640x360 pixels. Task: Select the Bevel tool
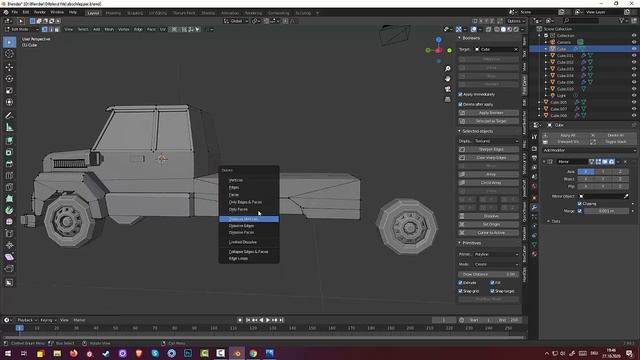tap(9, 164)
